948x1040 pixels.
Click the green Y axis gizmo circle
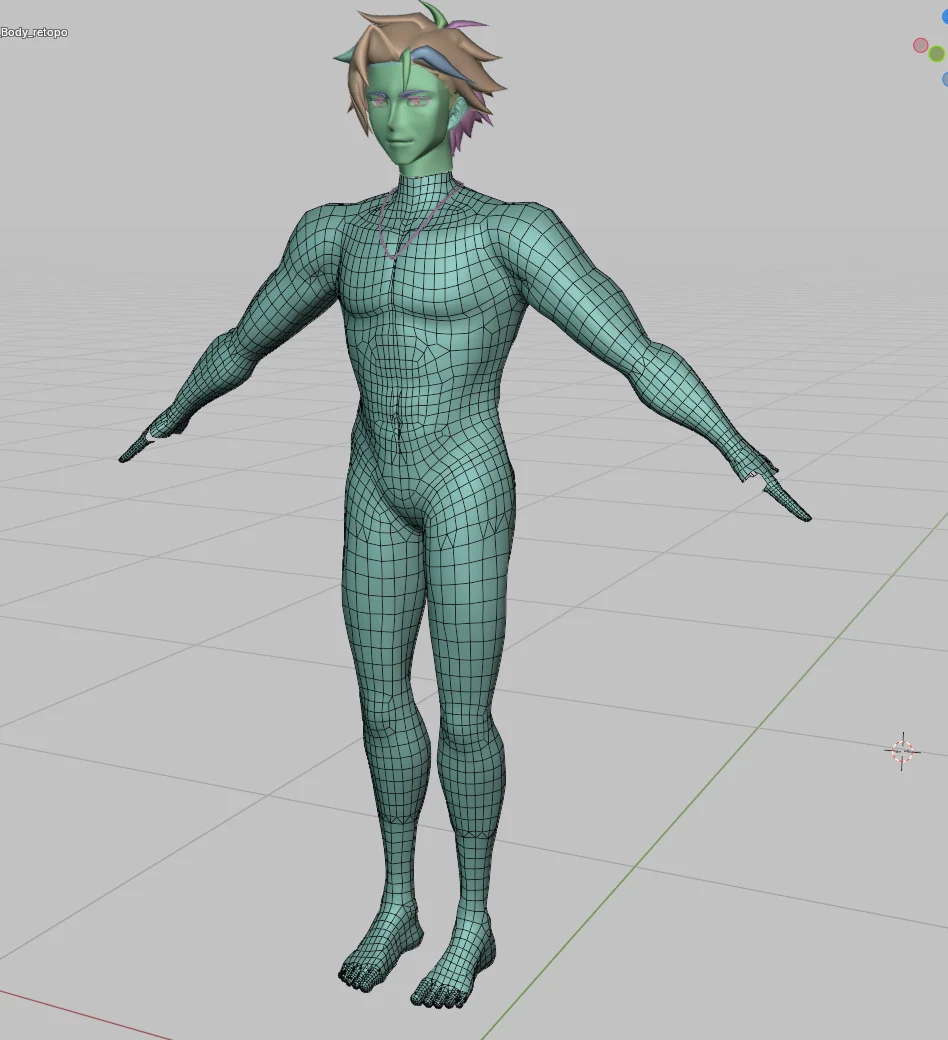pos(936,54)
